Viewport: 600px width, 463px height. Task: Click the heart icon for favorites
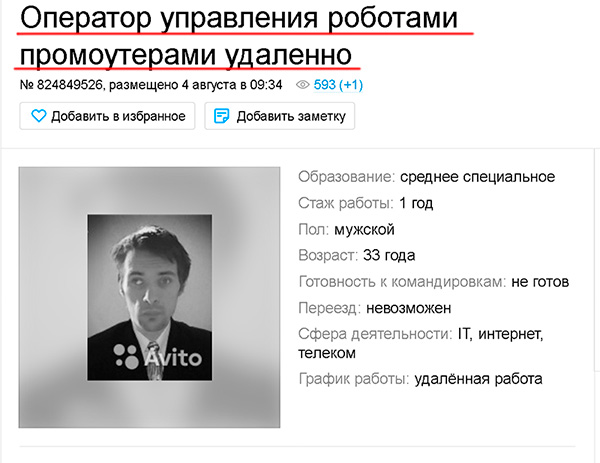tap(39, 116)
